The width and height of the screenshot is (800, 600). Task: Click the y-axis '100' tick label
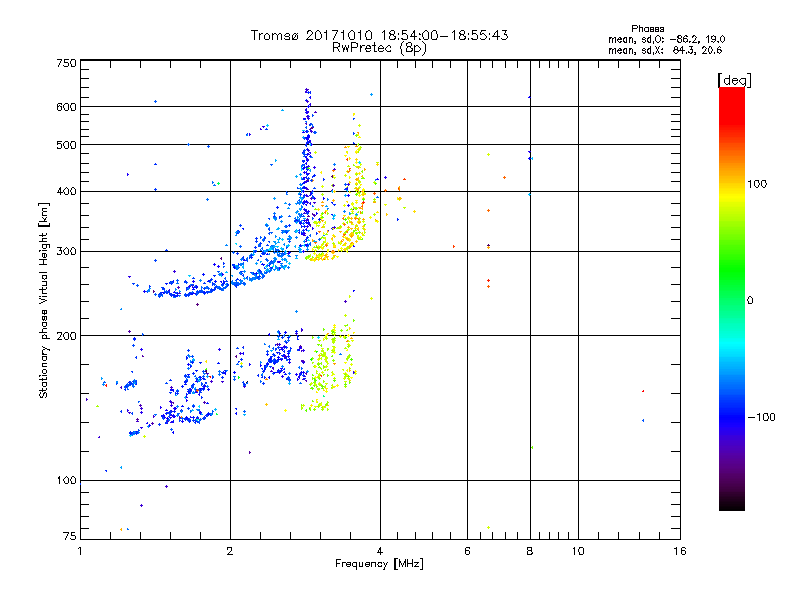[66, 481]
